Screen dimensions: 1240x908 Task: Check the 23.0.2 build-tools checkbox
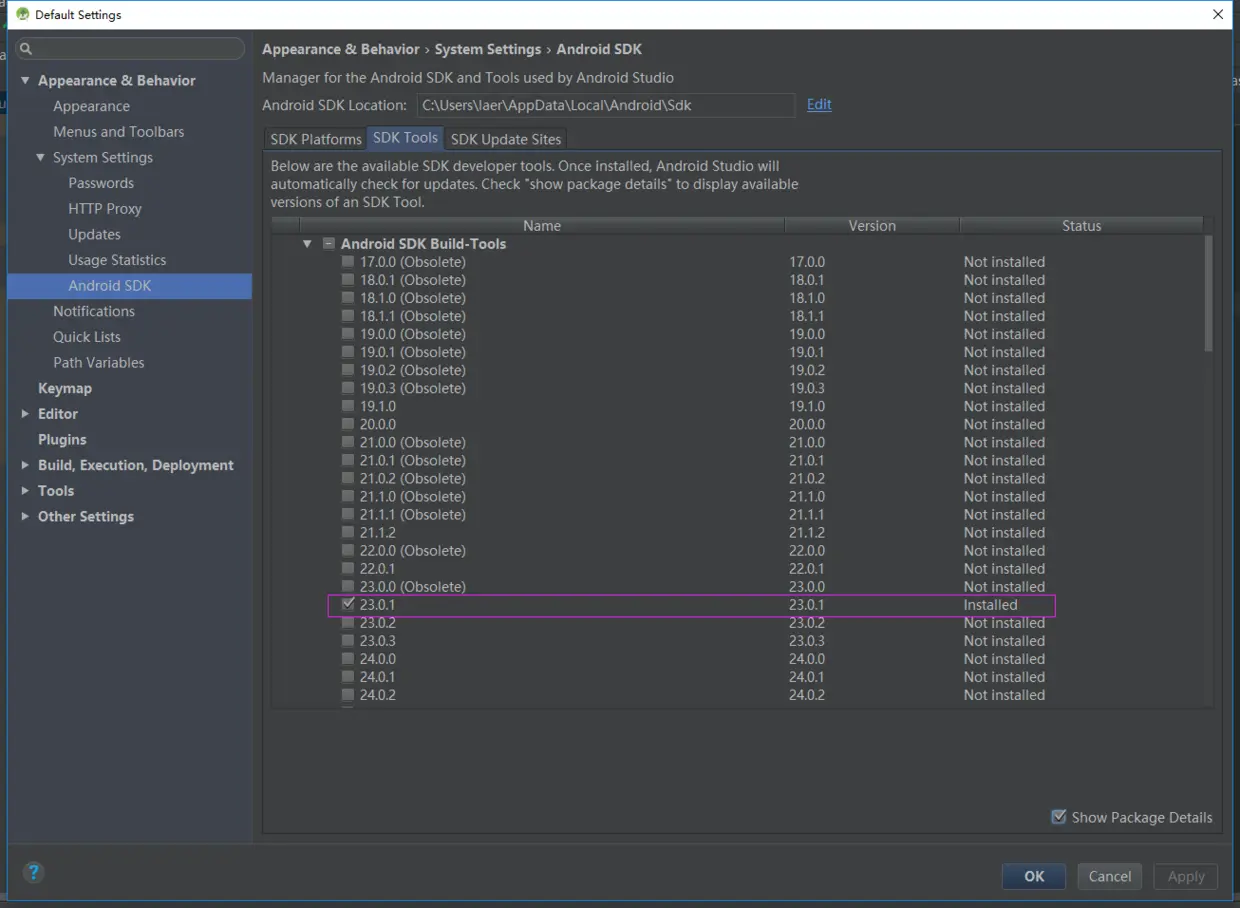pyautogui.click(x=348, y=622)
